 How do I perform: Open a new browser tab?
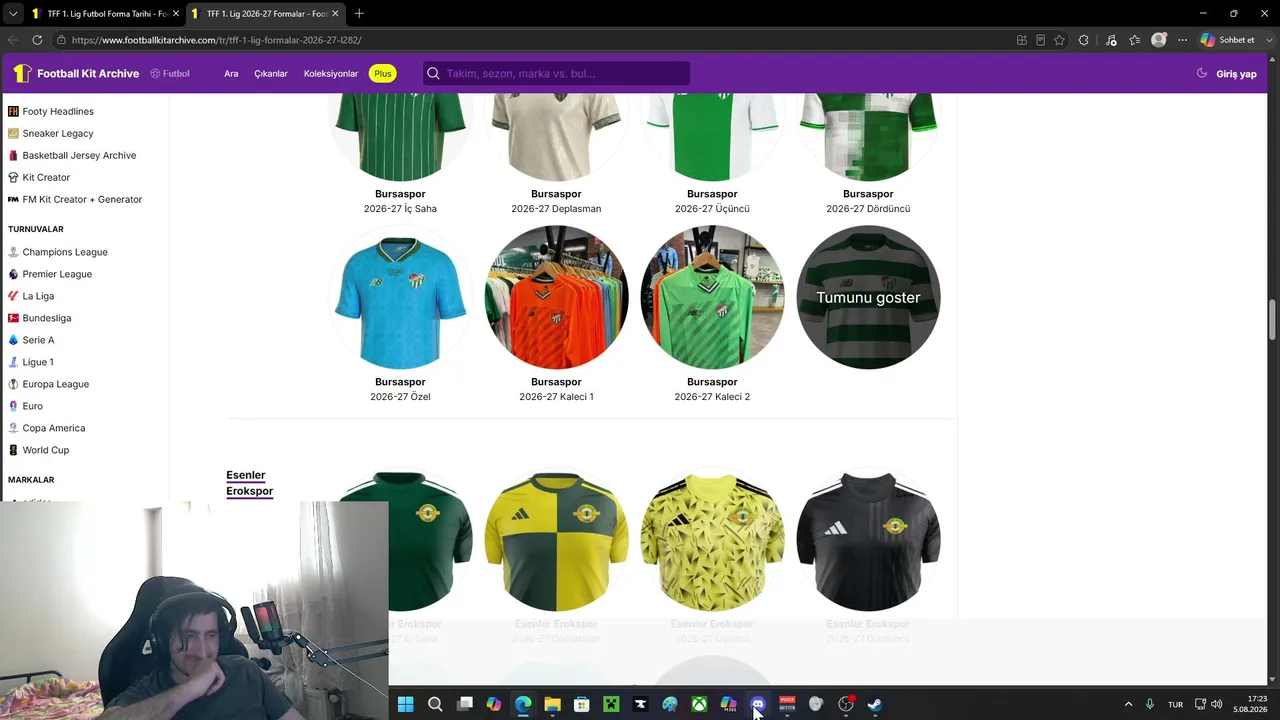(359, 14)
